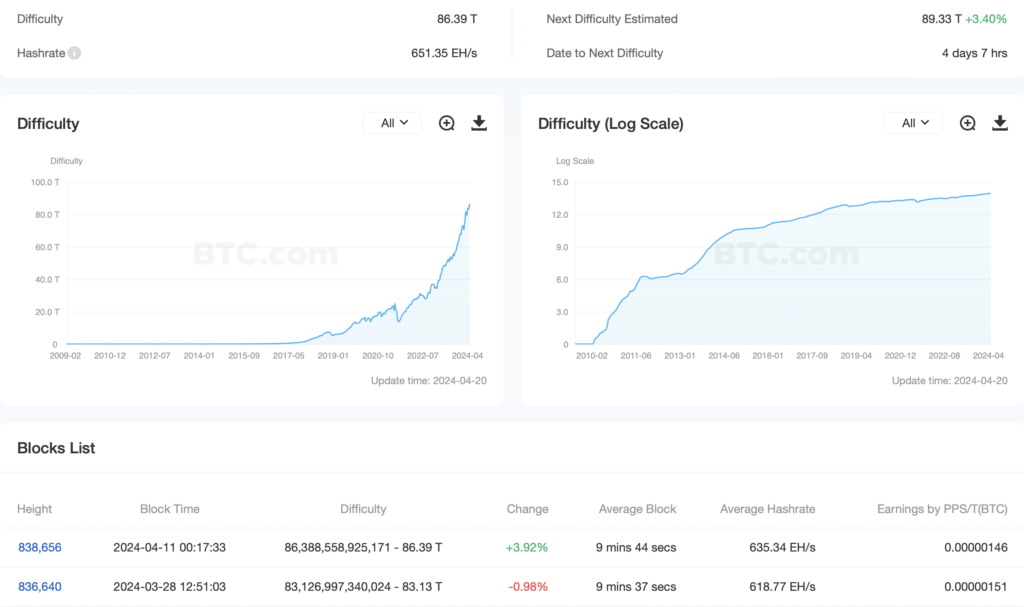Open the Log Scale chart 'All' range dropdown
Image resolution: width=1024 pixels, height=607 pixels.
tap(915, 123)
